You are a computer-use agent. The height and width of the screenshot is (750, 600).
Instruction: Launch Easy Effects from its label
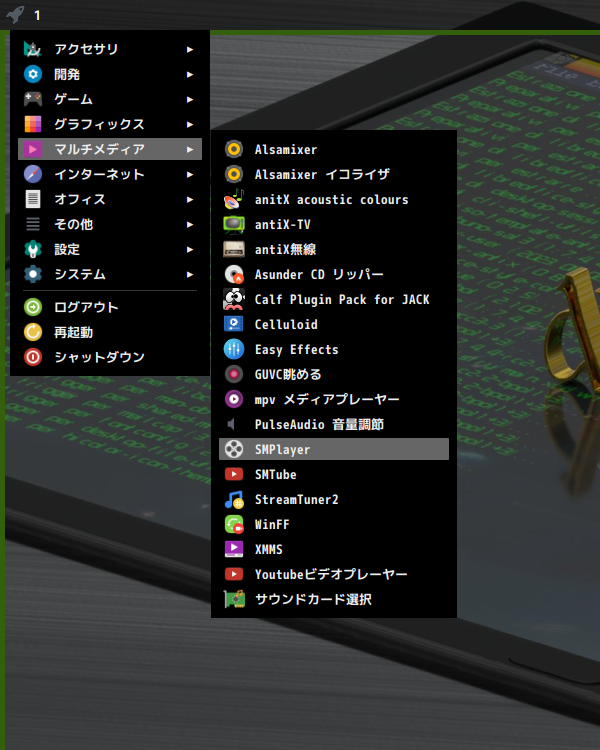[297, 350]
